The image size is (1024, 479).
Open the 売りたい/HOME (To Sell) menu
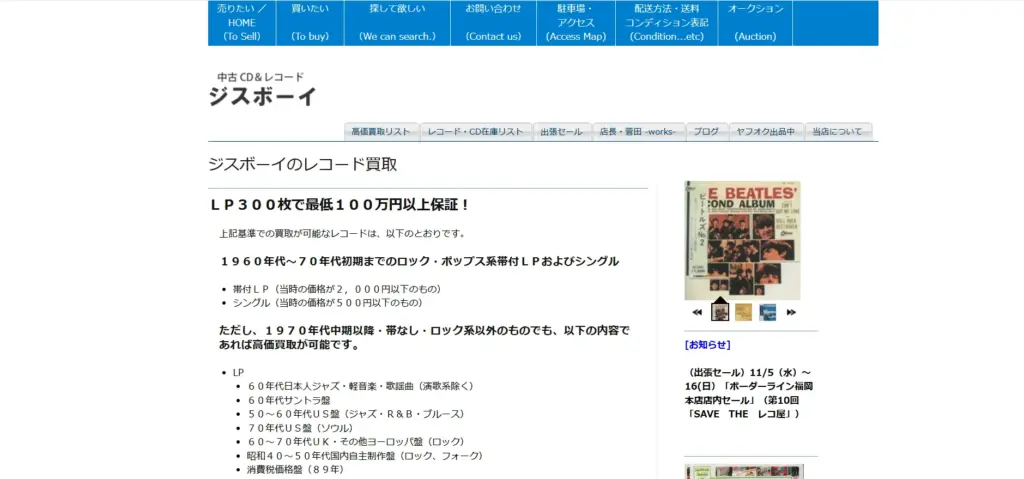click(241, 23)
